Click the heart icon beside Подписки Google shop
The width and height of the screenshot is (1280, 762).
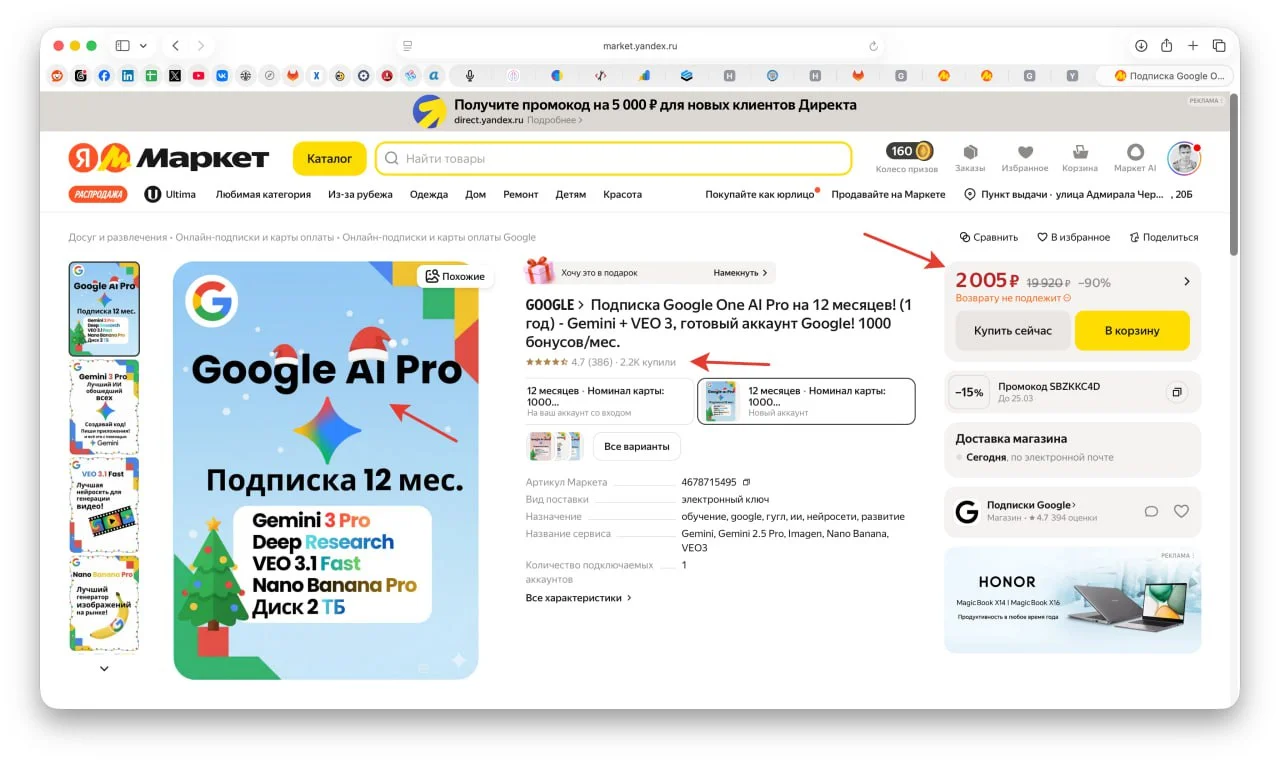pyautogui.click(x=1181, y=511)
